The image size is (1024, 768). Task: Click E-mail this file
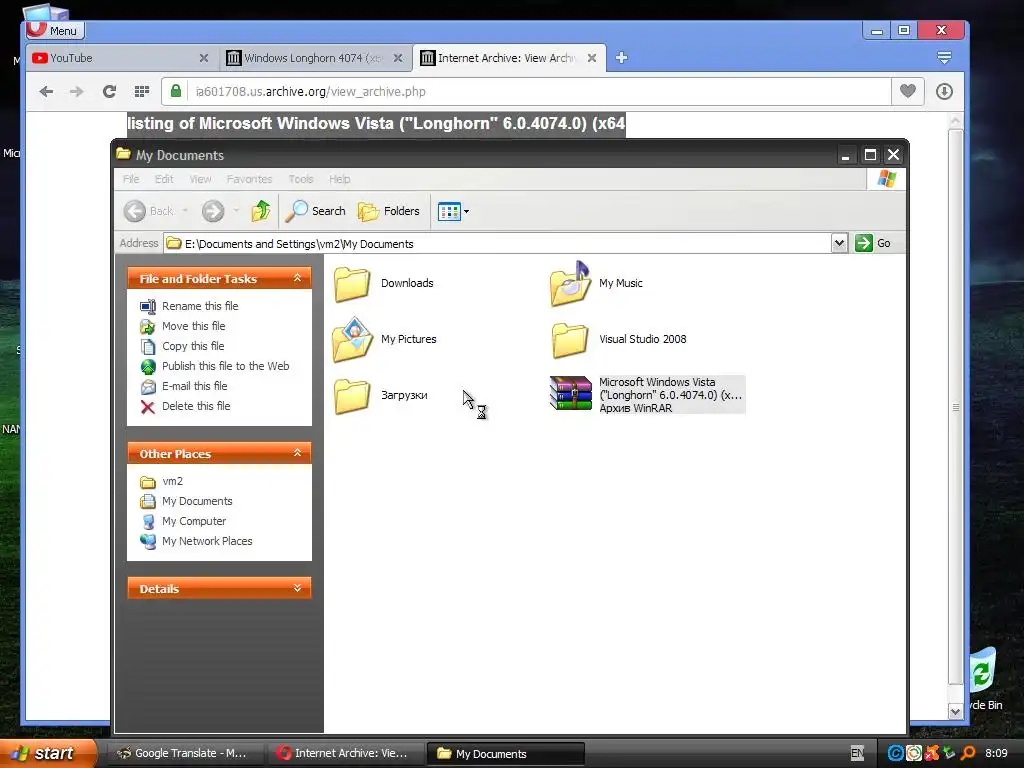tap(195, 386)
